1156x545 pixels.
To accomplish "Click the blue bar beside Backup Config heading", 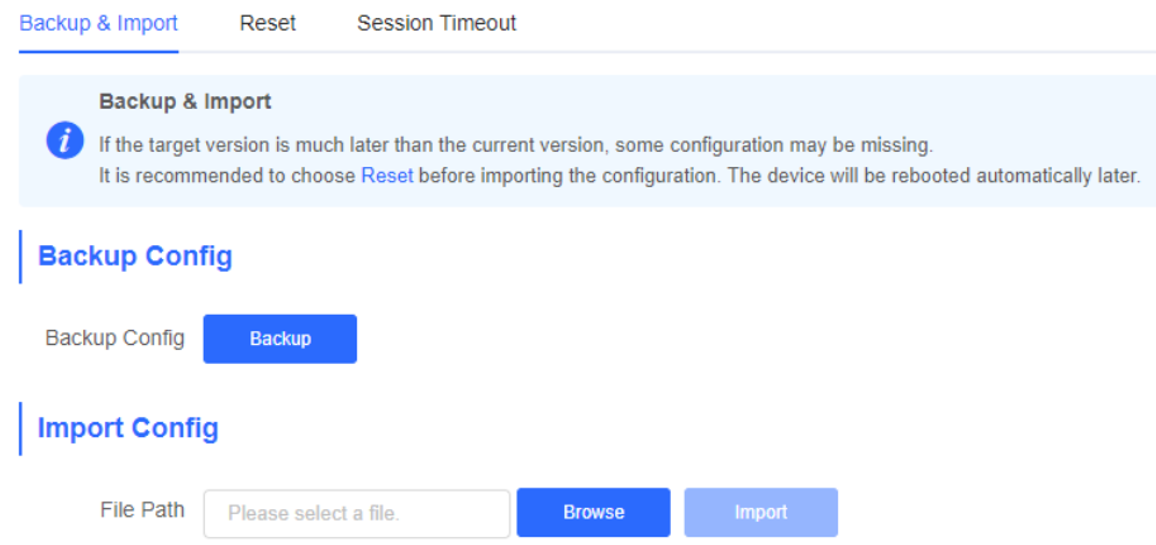I will (20, 257).
